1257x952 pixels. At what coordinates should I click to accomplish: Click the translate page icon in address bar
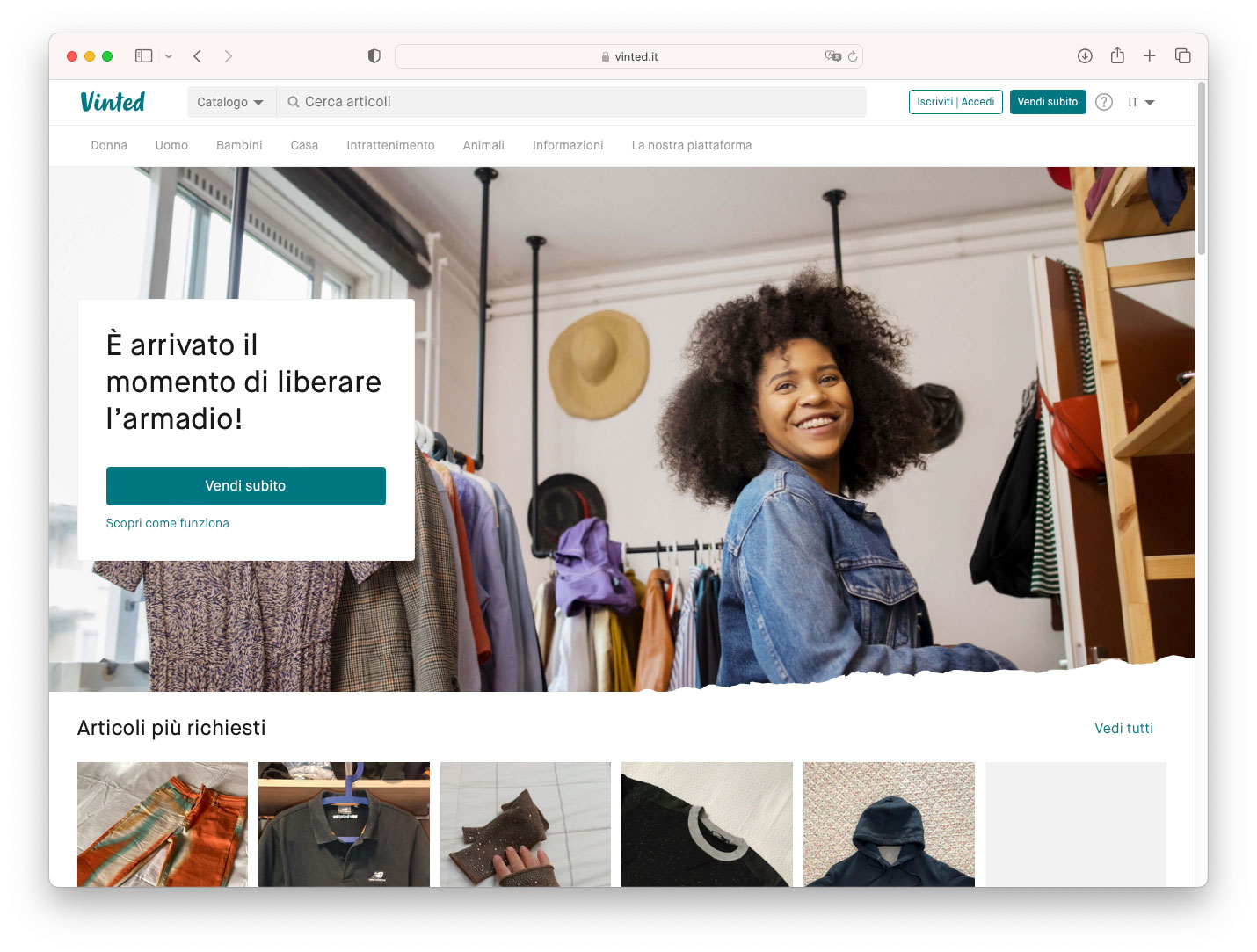click(x=832, y=56)
